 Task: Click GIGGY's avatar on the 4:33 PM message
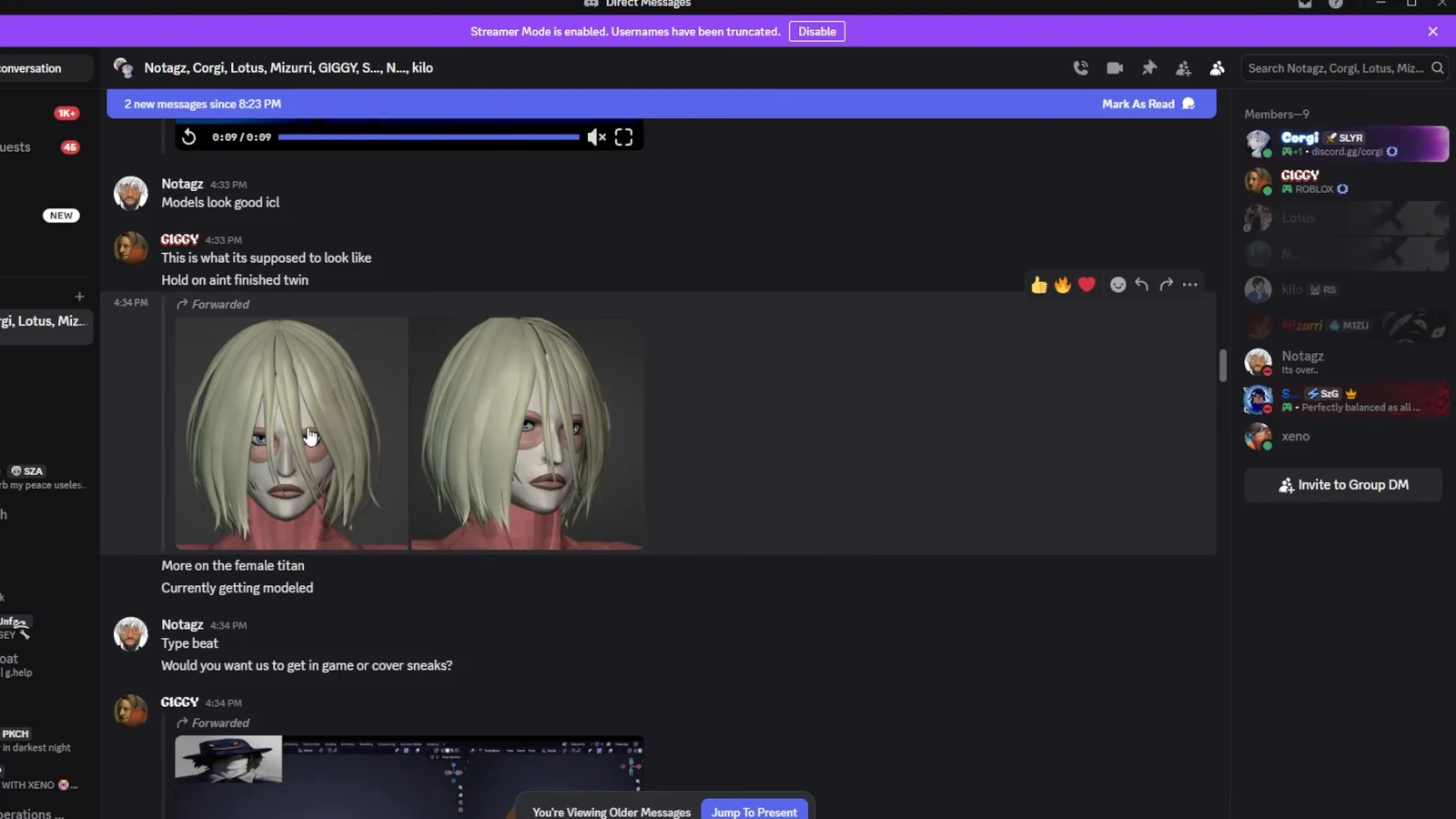(130, 248)
